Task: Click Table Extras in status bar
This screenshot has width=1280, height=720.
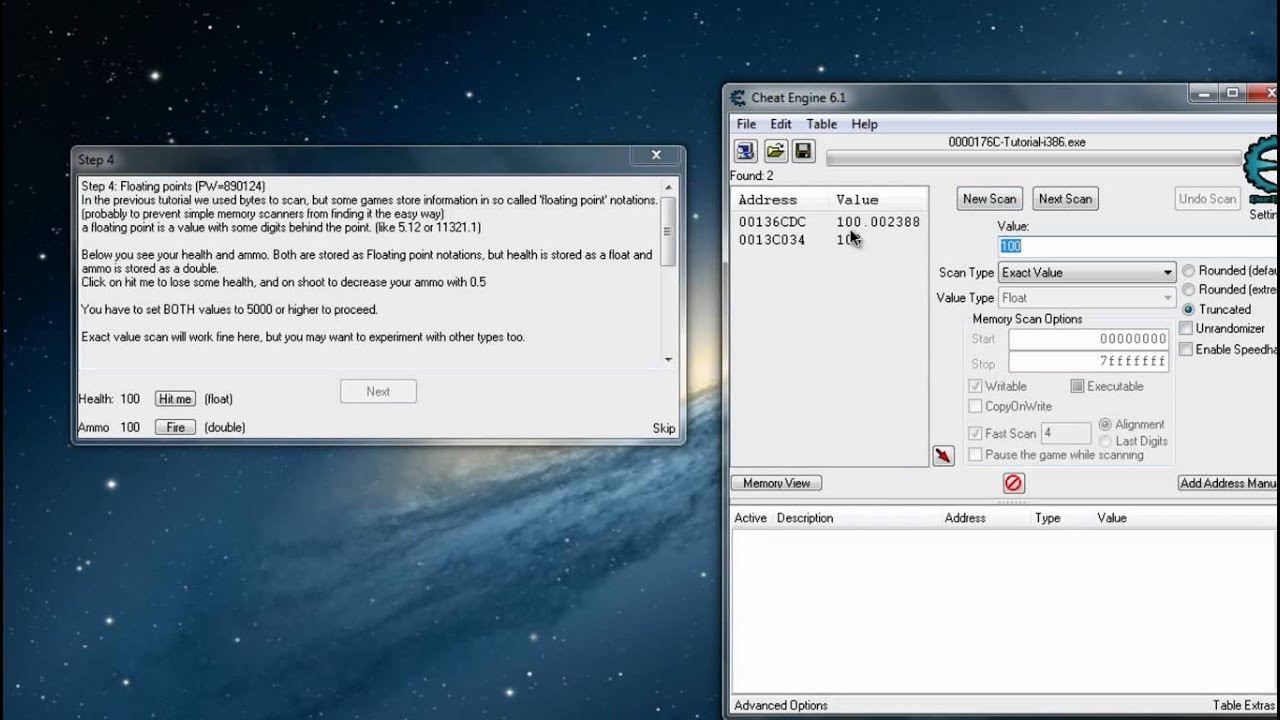Action: (1244, 705)
